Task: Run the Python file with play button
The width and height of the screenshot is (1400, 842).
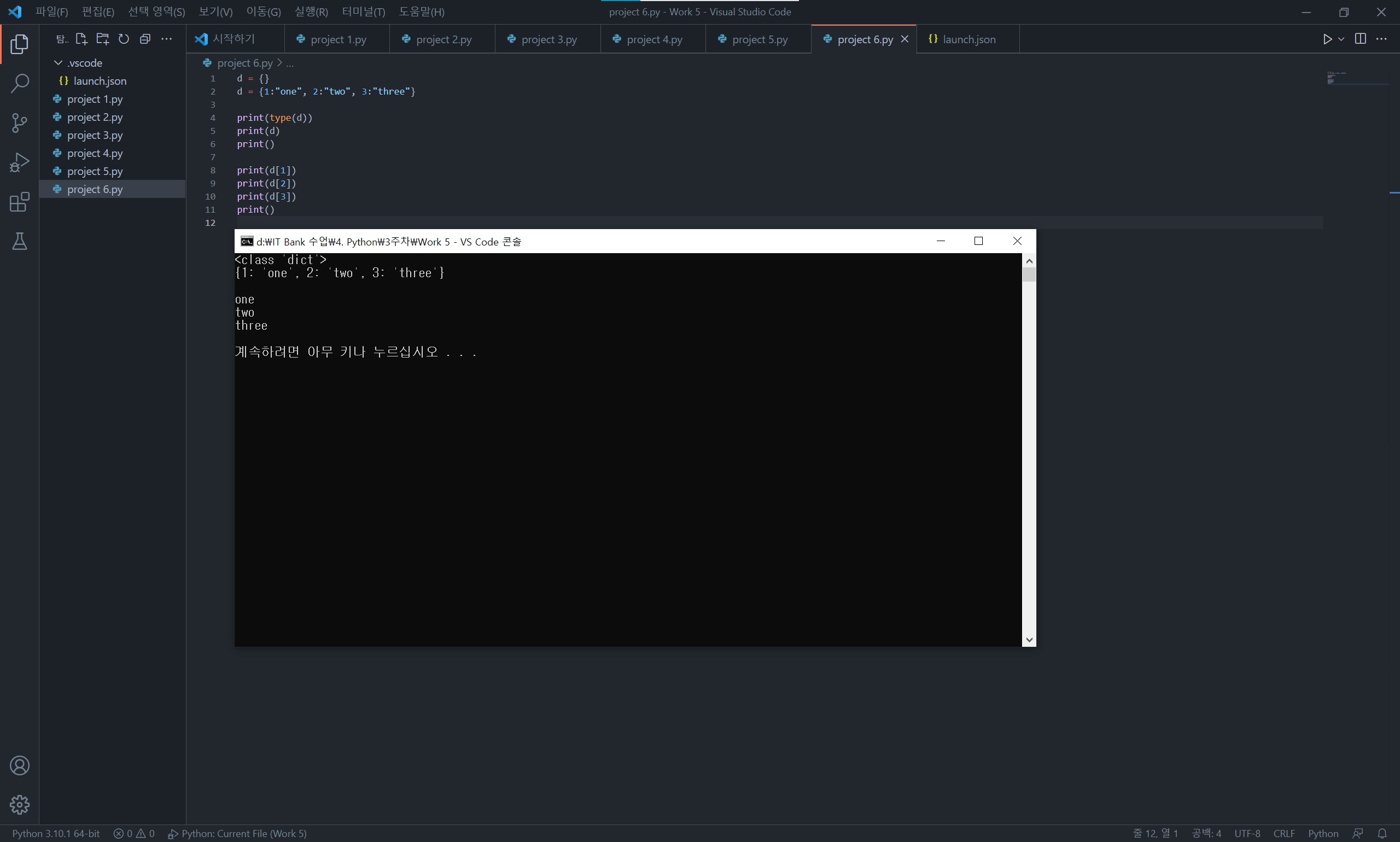Action: [1327, 39]
